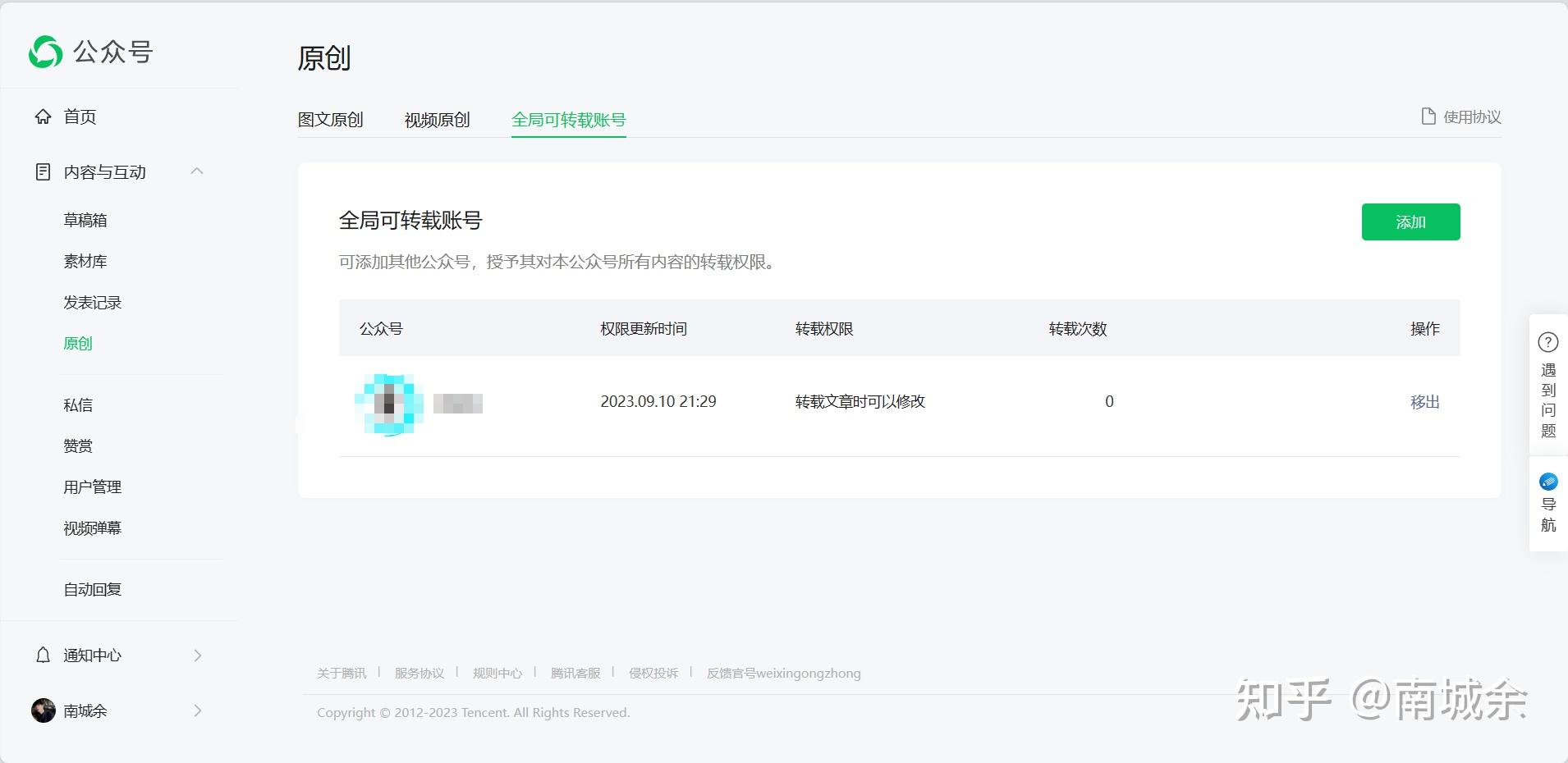Collapse the 内容与互动 section chevron
Image resolution: width=1568 pixels, height=763 pixels.
pyautogui.click(x=197, y=171)
